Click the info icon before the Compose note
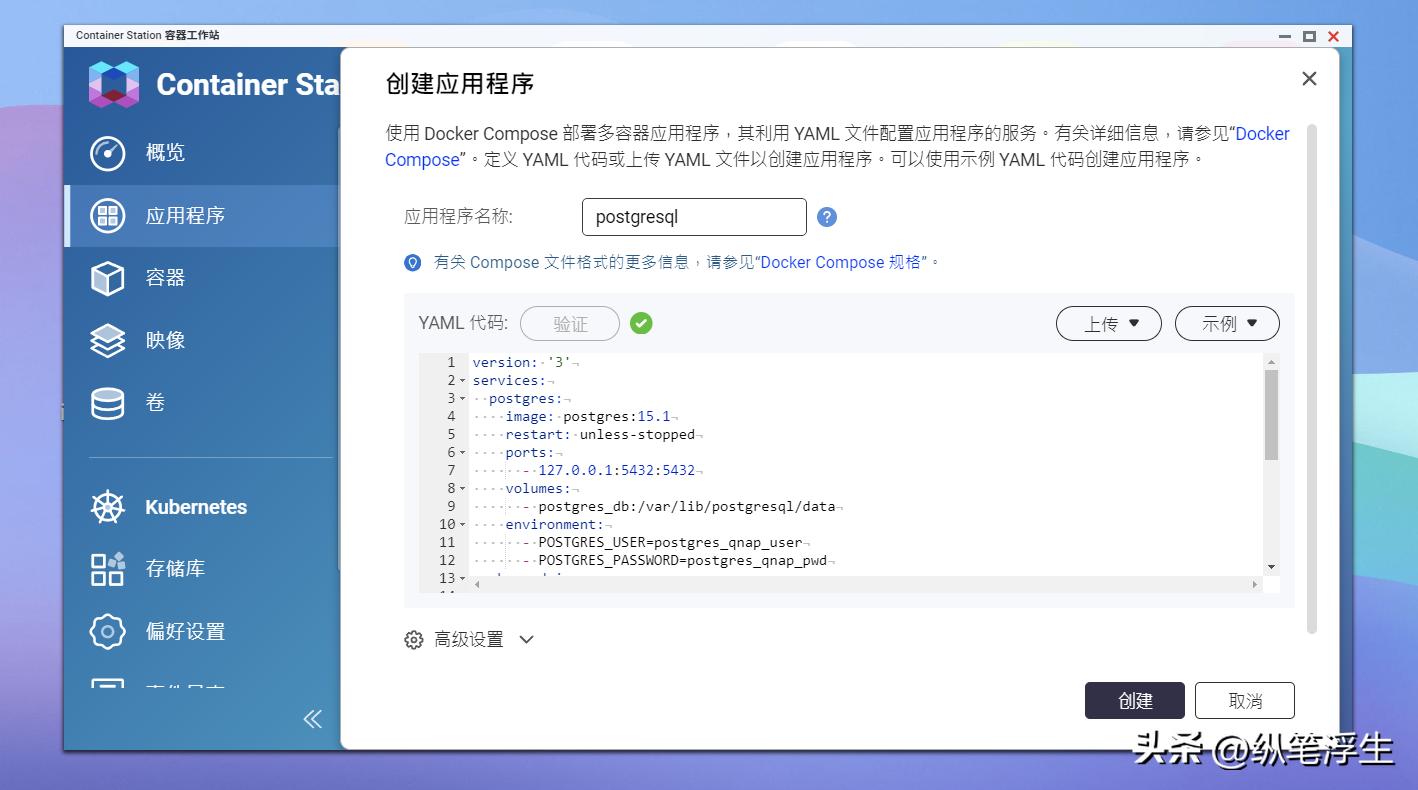This screenshot has width=1418, height=790. tap(413, 262)
